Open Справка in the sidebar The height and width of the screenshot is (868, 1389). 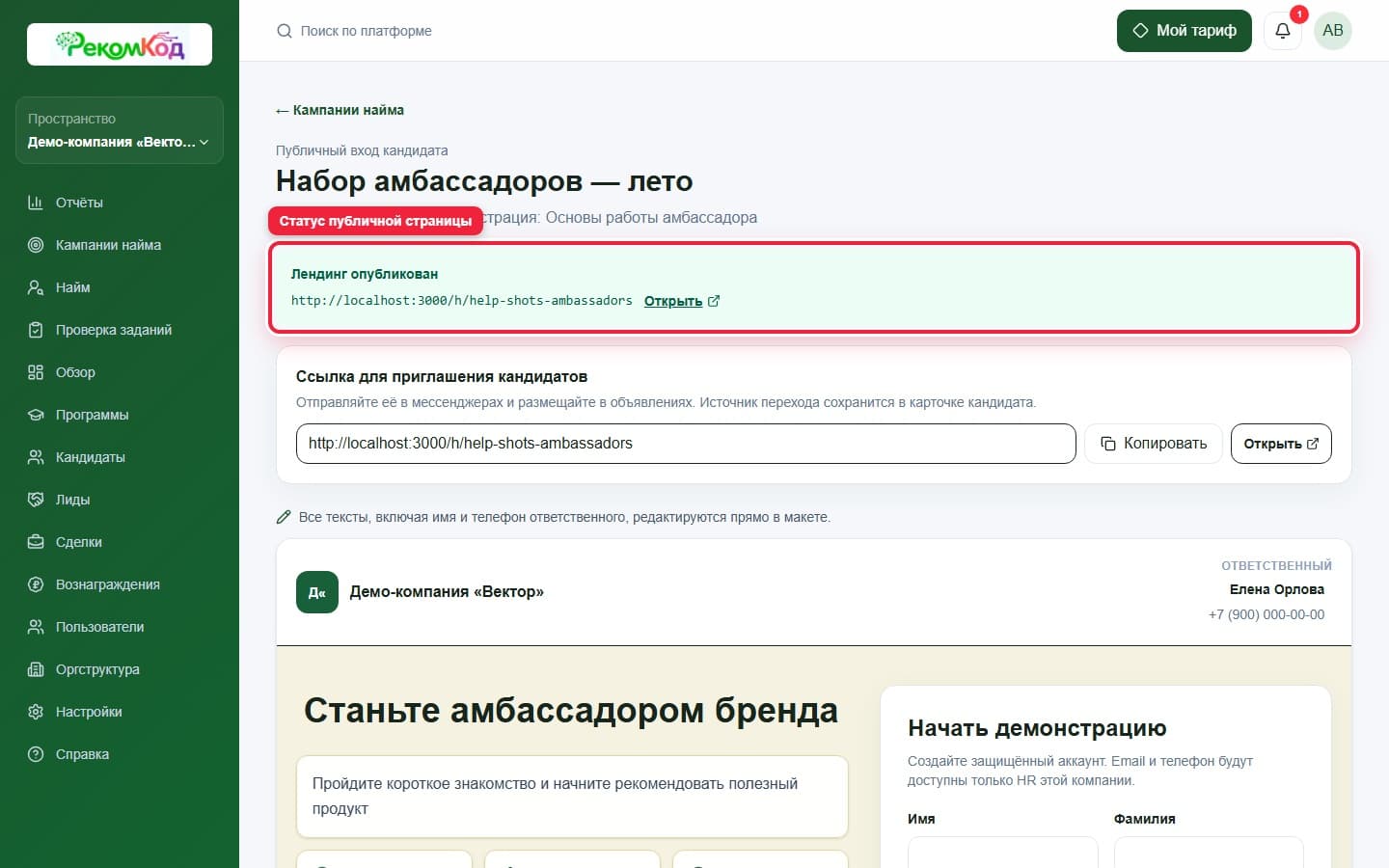click(x=120, y=754)
